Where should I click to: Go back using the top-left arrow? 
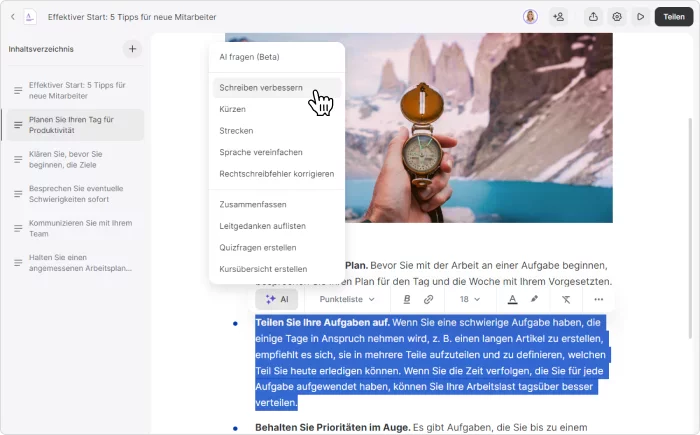click(13, 17)
